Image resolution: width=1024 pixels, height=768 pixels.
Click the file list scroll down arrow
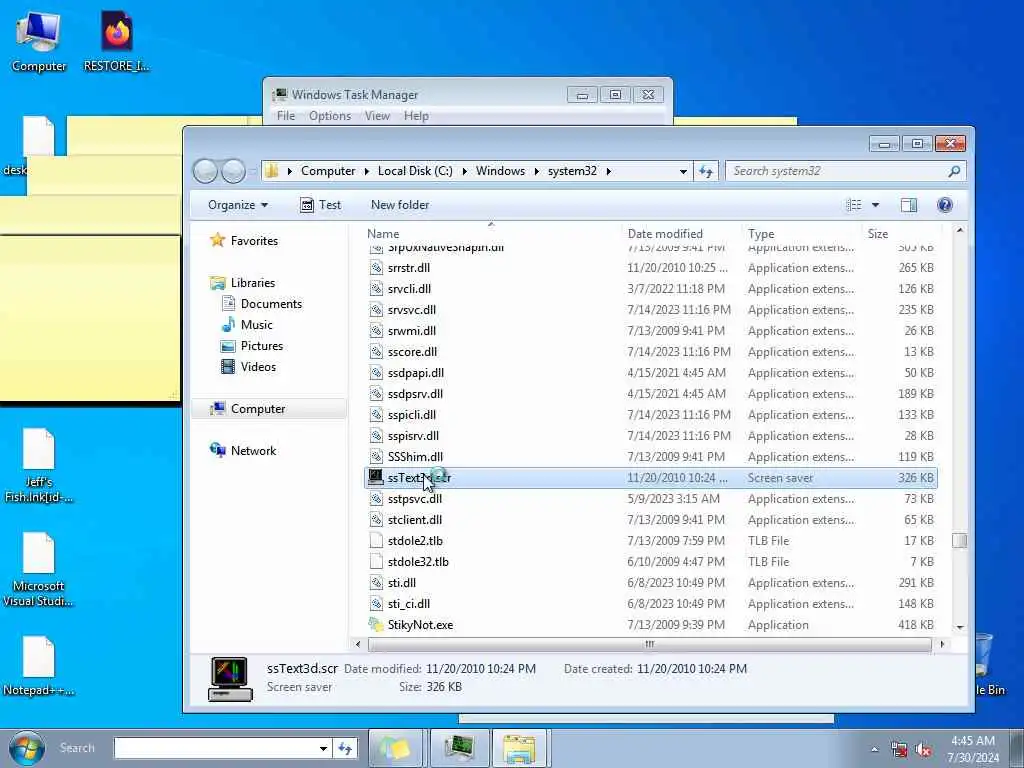coord(959,627)
